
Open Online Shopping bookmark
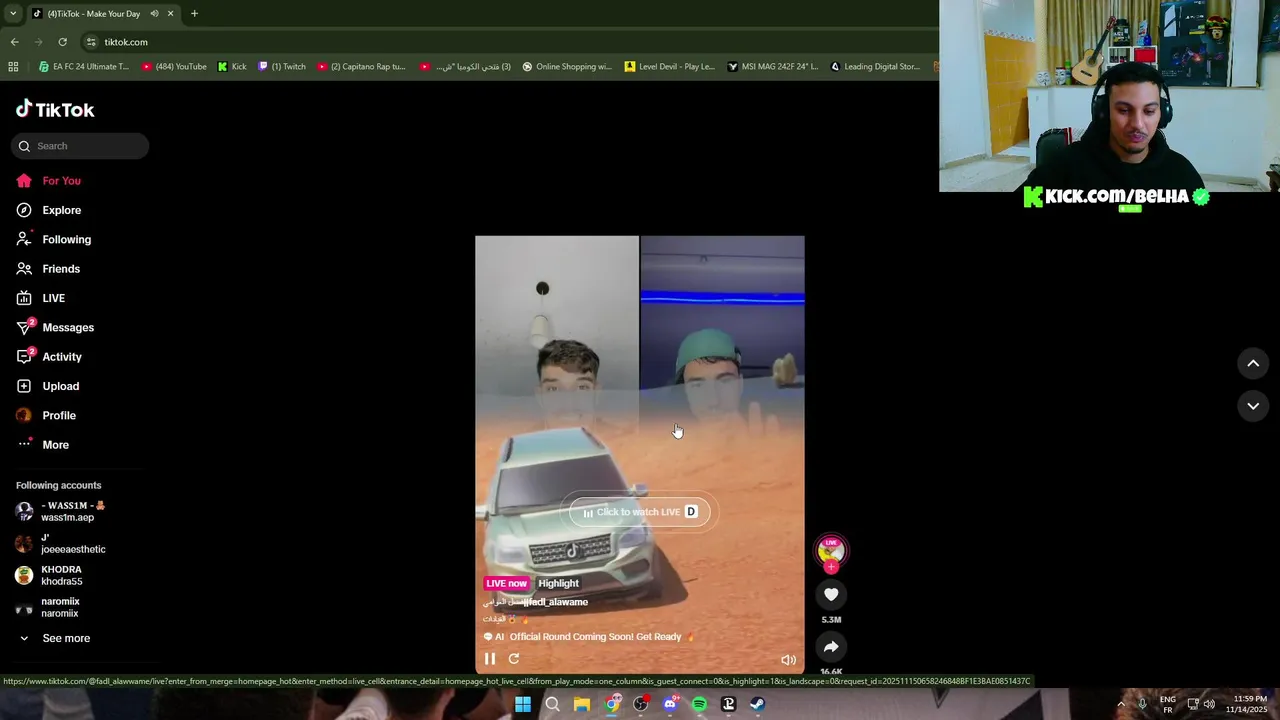tap(567, 67)
